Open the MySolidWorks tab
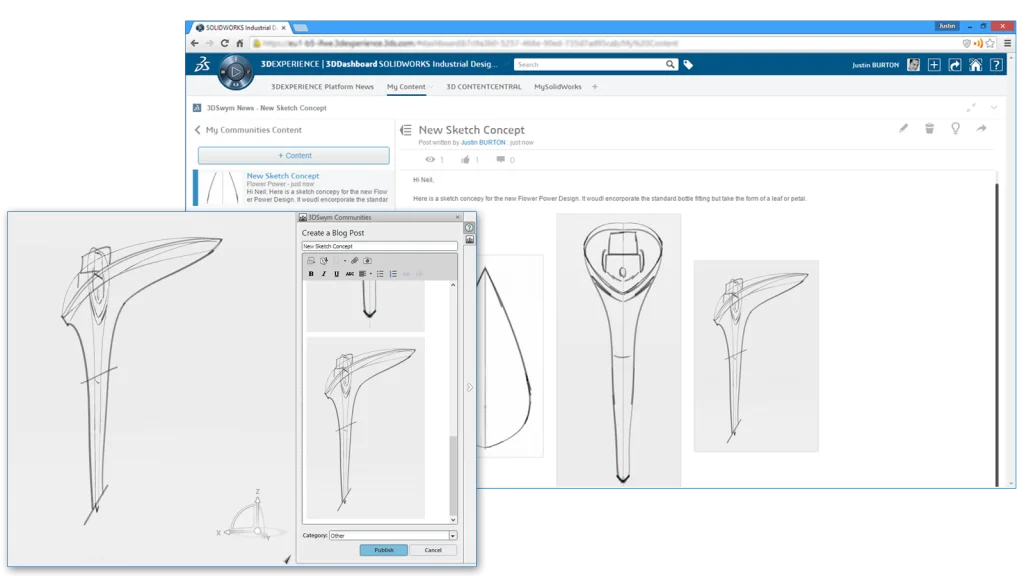1024x576 pixels. [557, 87]
